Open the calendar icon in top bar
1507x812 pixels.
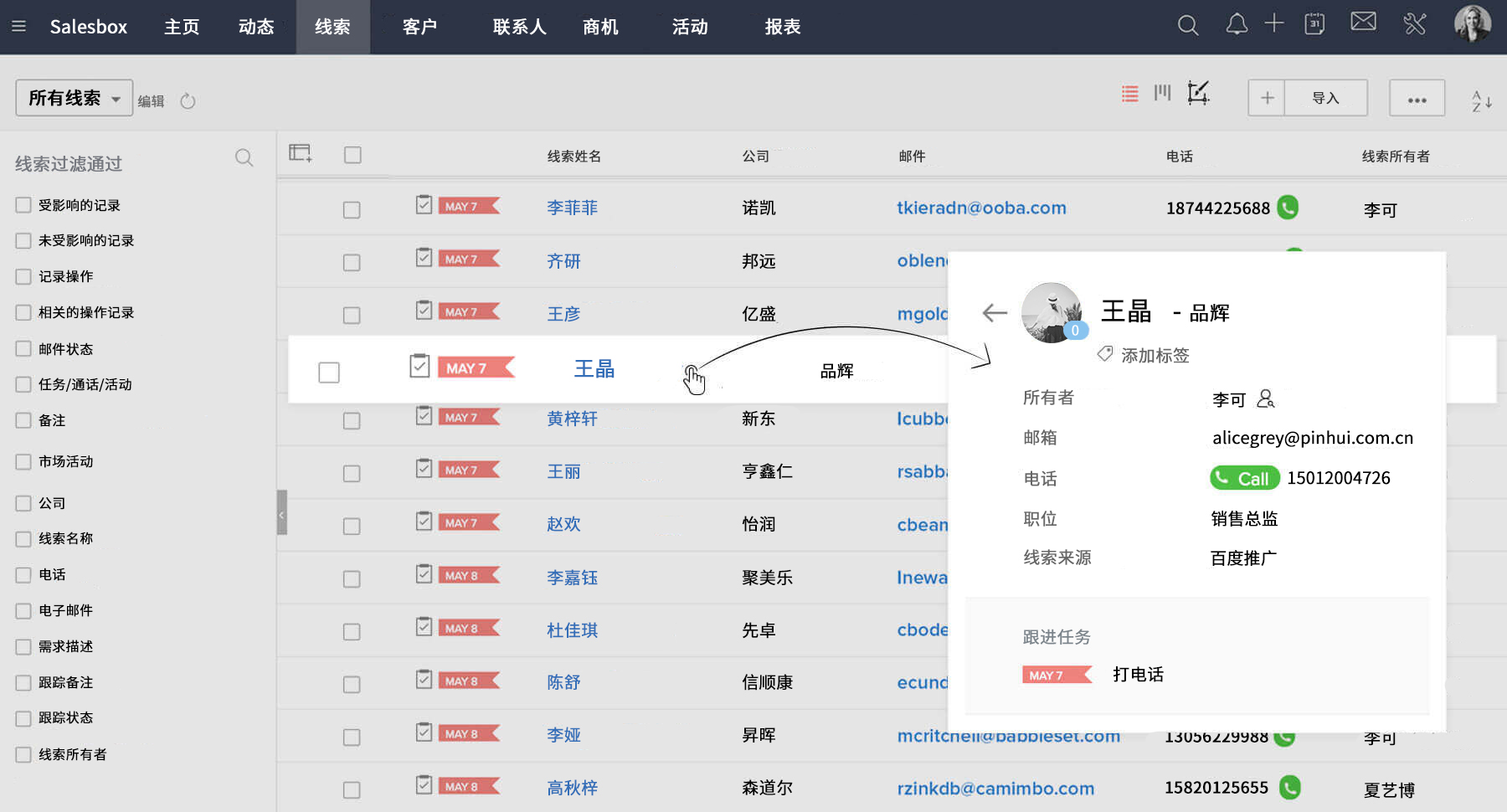coord(1314,24)
